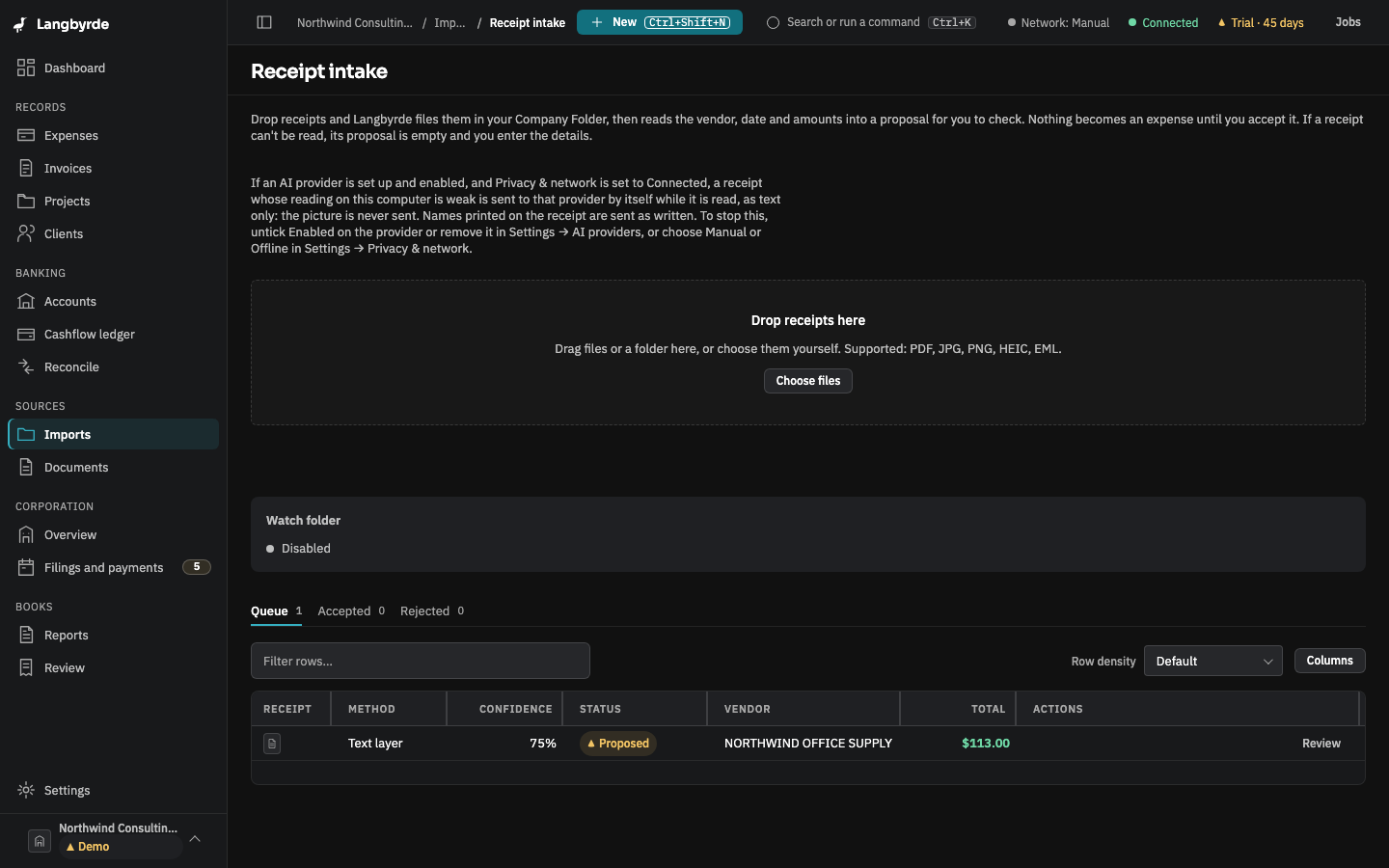Image resolution: width=1389 pixels, height=868 pixels.
Task: Open the Columns button
Action: pos(1329,661)
